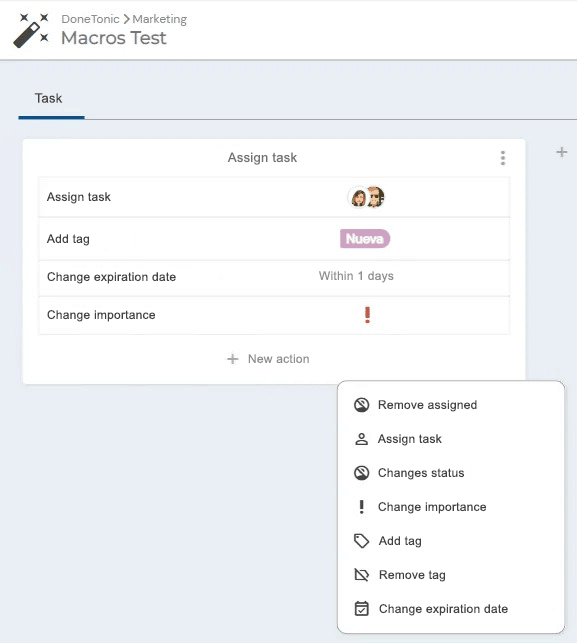Click the red importance exclamation mark
Screen dimensions: 577x643
pyautogui.click(x=367, y=315)
